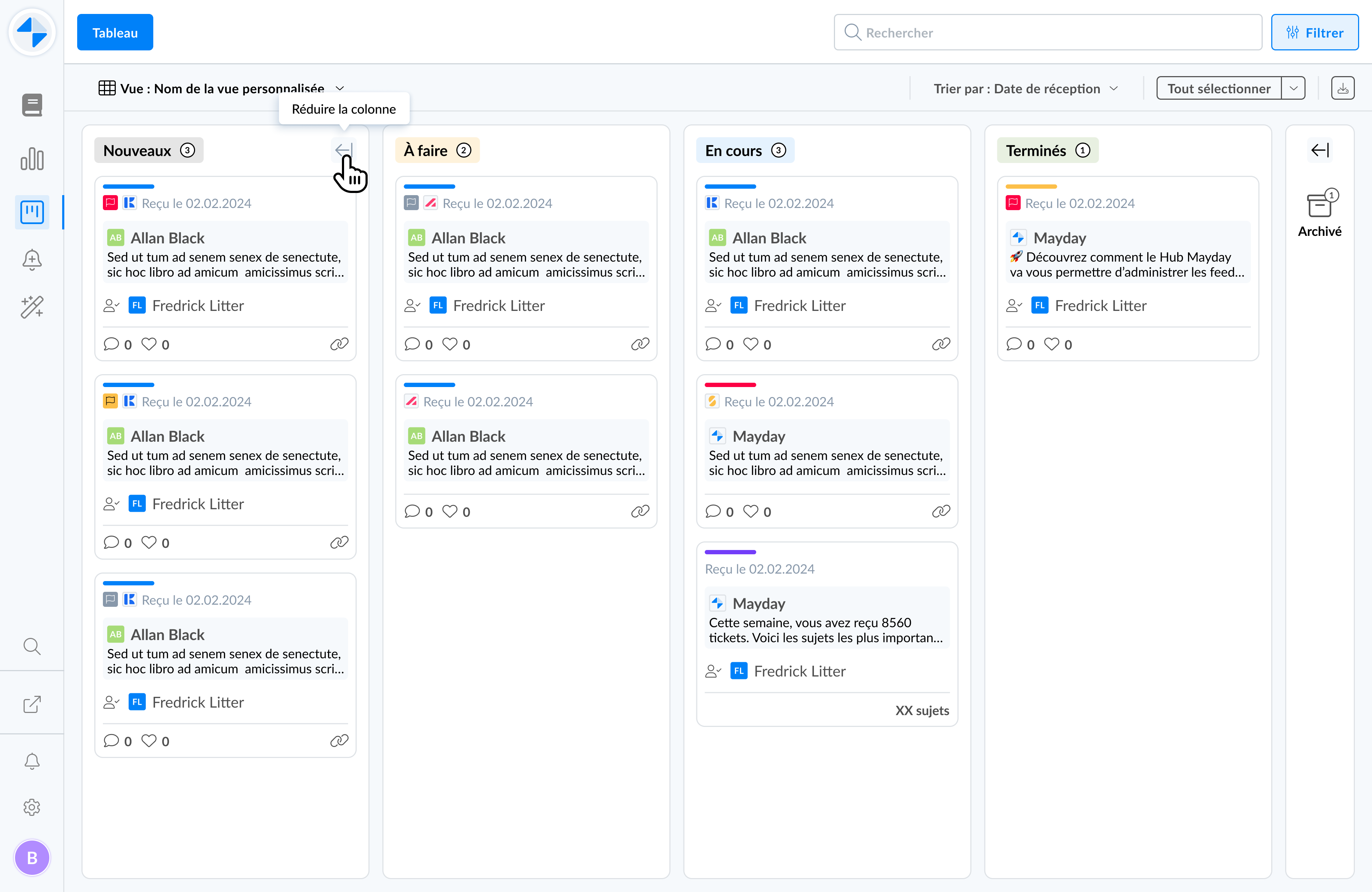Open the settings gear in the sidebar

[x=32, y=807]
